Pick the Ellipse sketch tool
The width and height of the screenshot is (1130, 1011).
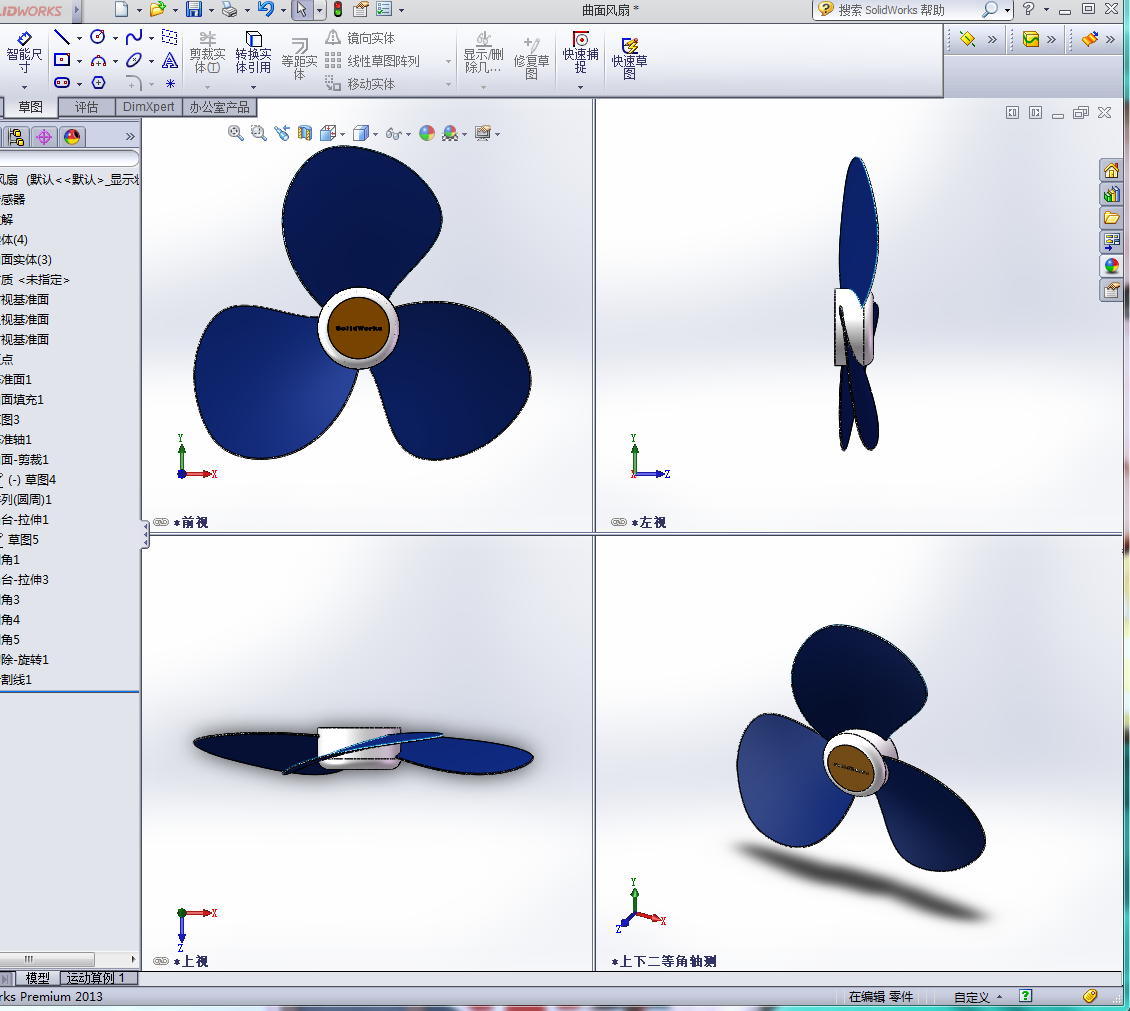(133, 61)
